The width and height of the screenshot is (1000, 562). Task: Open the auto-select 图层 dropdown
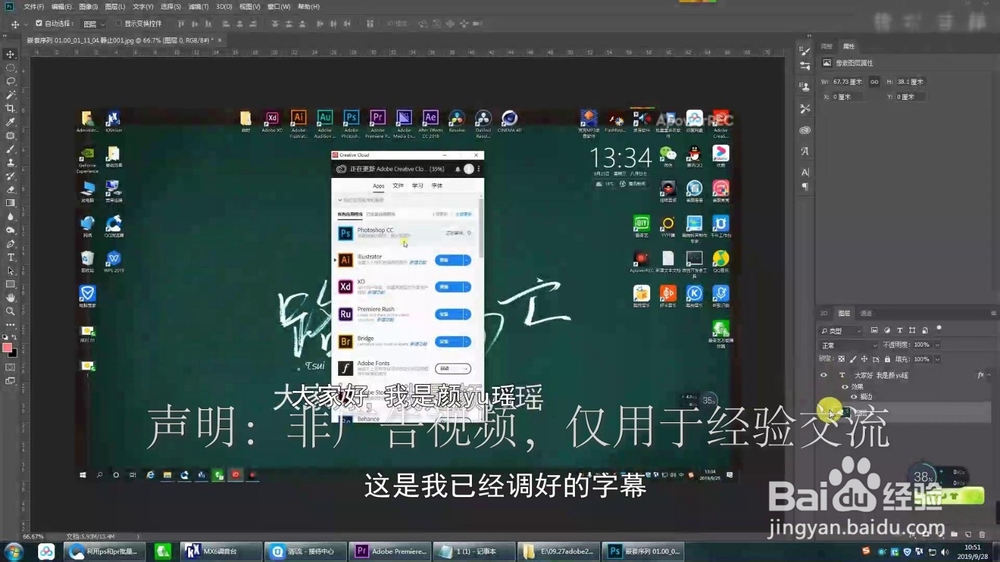point(94,24)
